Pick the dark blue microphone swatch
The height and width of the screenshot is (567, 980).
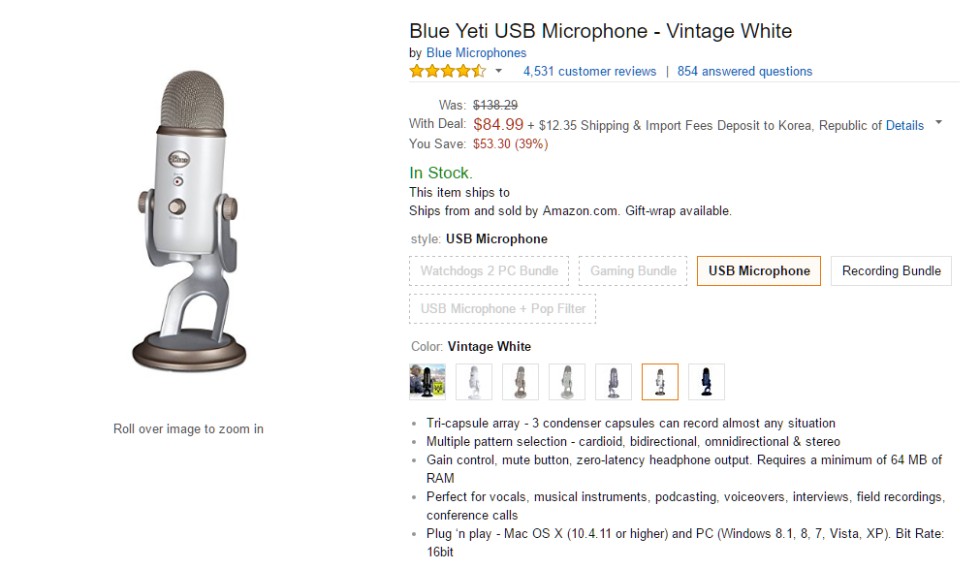pos(706,381)
